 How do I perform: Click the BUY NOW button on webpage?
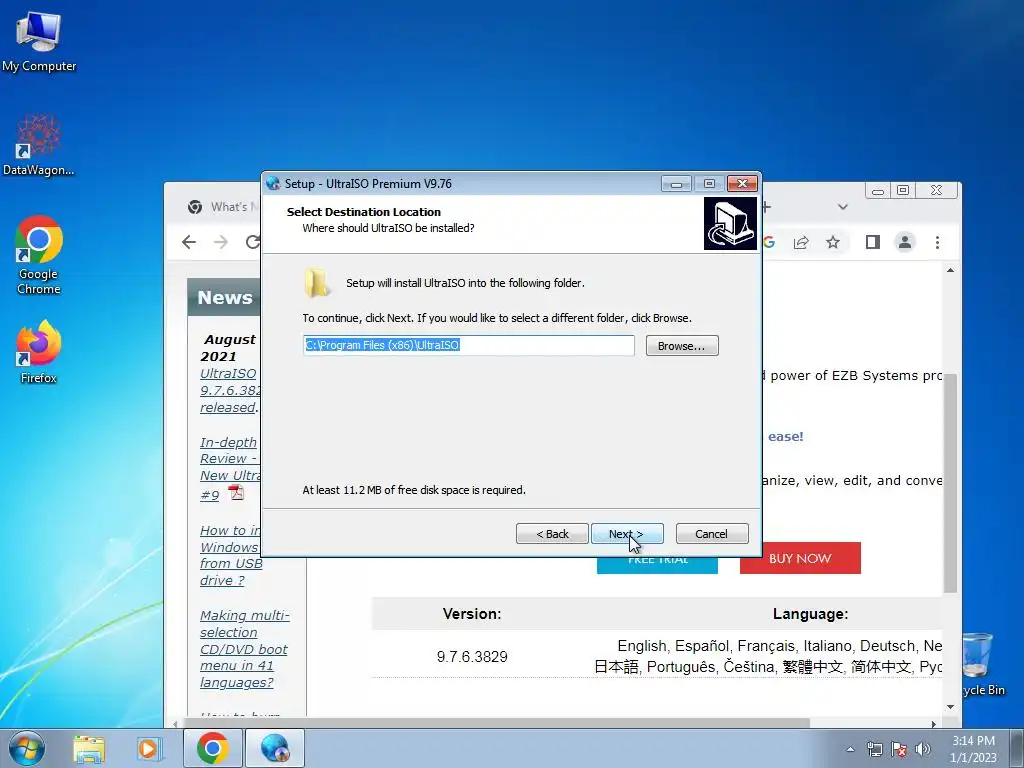click(800, 558)
